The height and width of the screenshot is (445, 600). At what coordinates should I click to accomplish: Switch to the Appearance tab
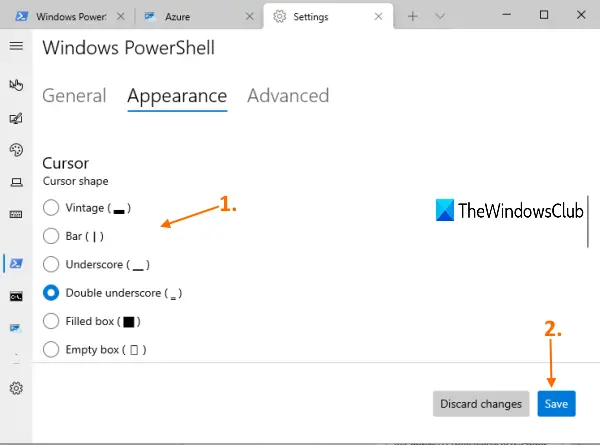point(177,96)
